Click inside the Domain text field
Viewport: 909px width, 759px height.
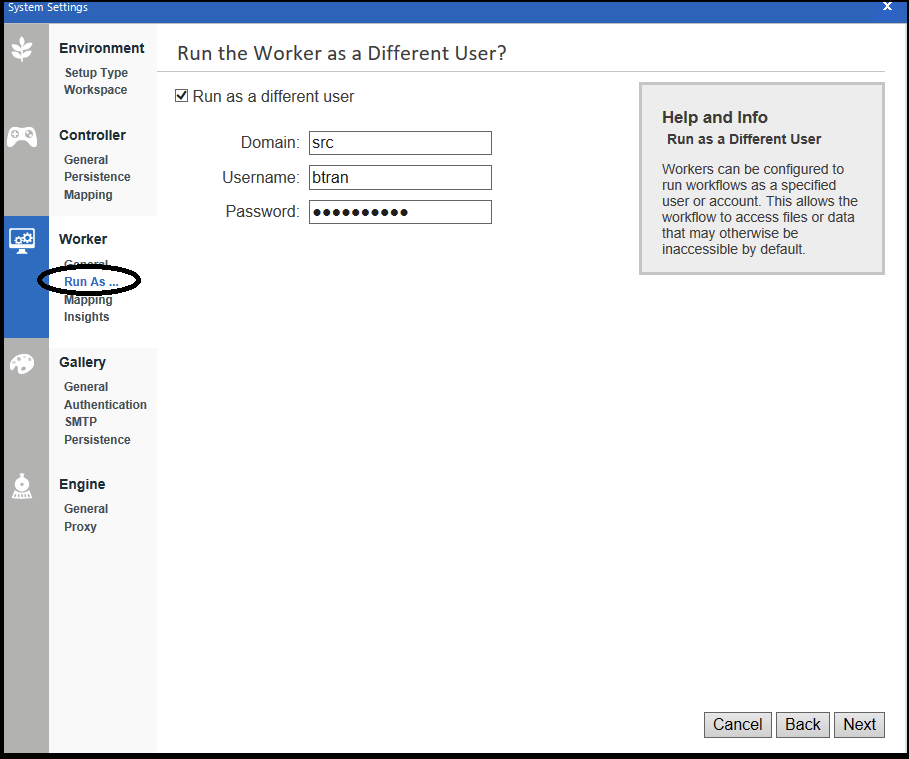click(x=399, y=143)
